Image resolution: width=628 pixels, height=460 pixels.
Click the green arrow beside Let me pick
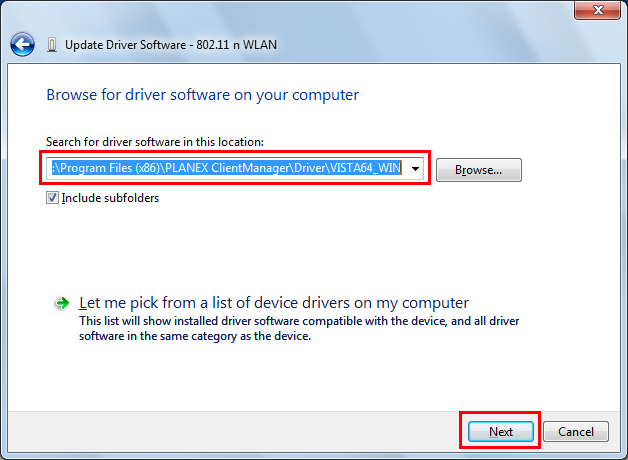point(62,303)
